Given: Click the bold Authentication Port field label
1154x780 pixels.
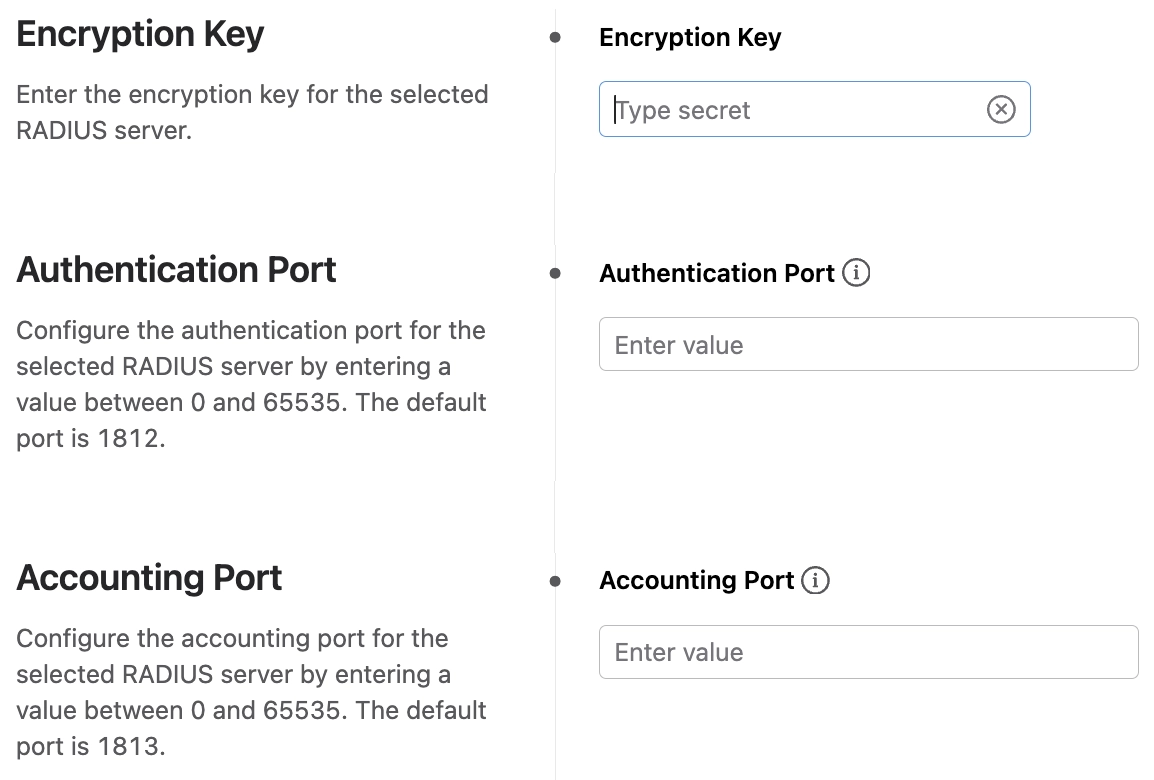Looking at the screenshot, I should click(x=716, y=273).
